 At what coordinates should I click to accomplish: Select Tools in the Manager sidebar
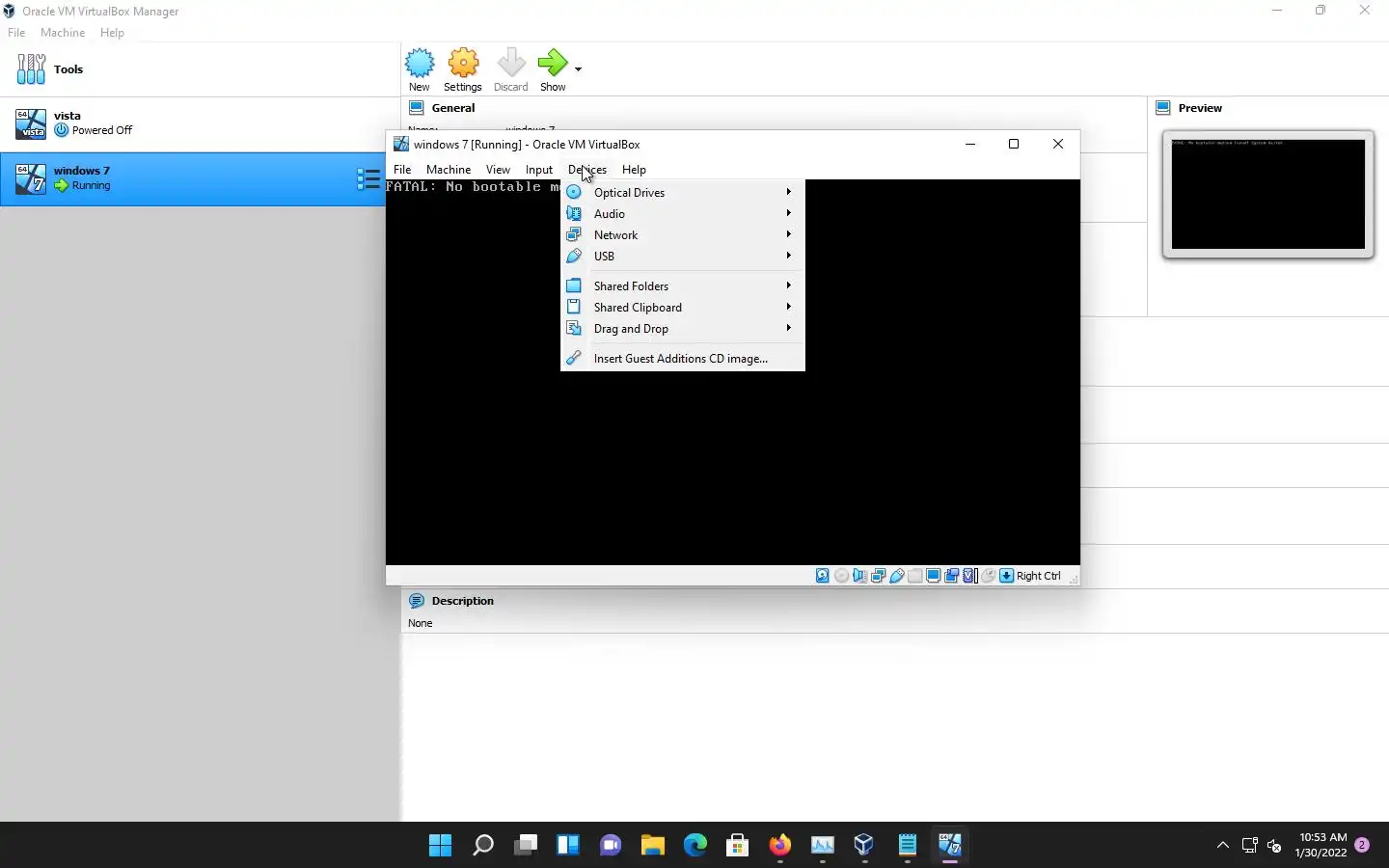click(x=200, y=69)
